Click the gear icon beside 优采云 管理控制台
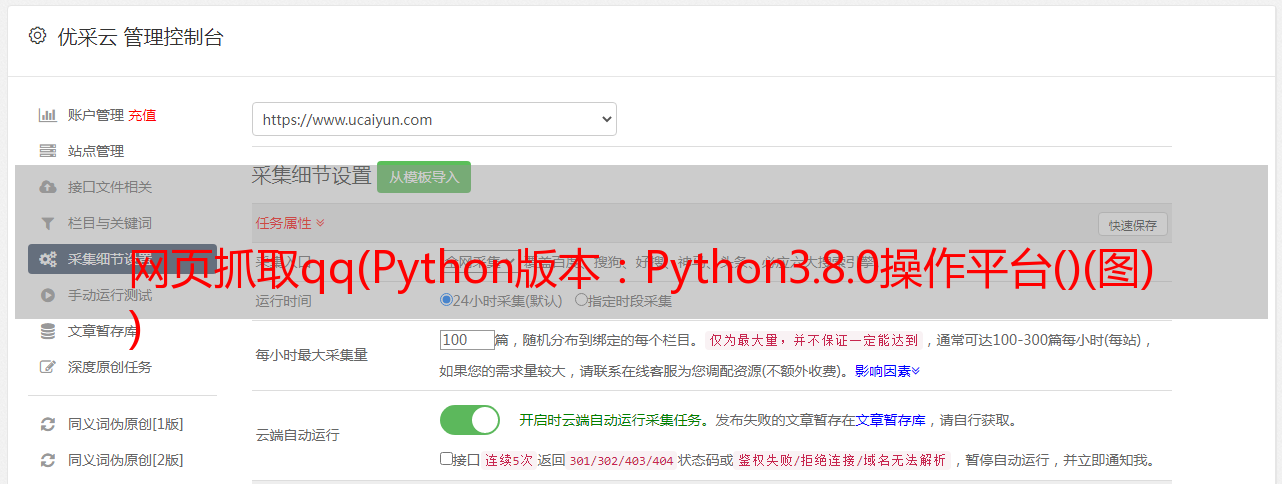The image size is (1282, 484). click(x=37, y=36)
